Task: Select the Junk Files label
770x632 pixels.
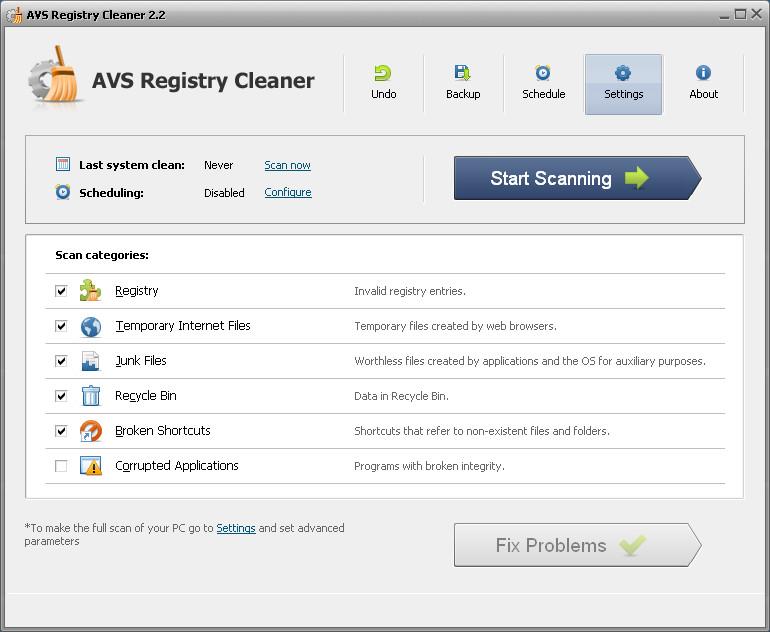Action: coord(141,360)
